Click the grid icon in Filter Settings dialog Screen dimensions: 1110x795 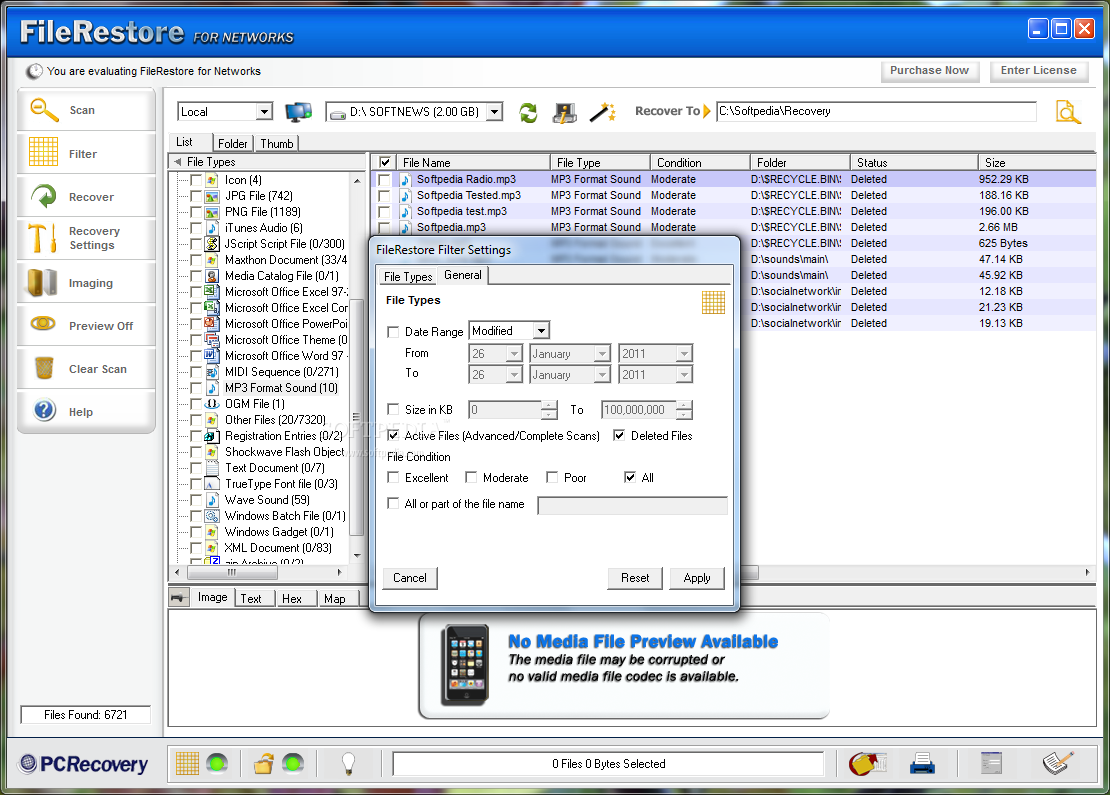[x=713, y=302]
